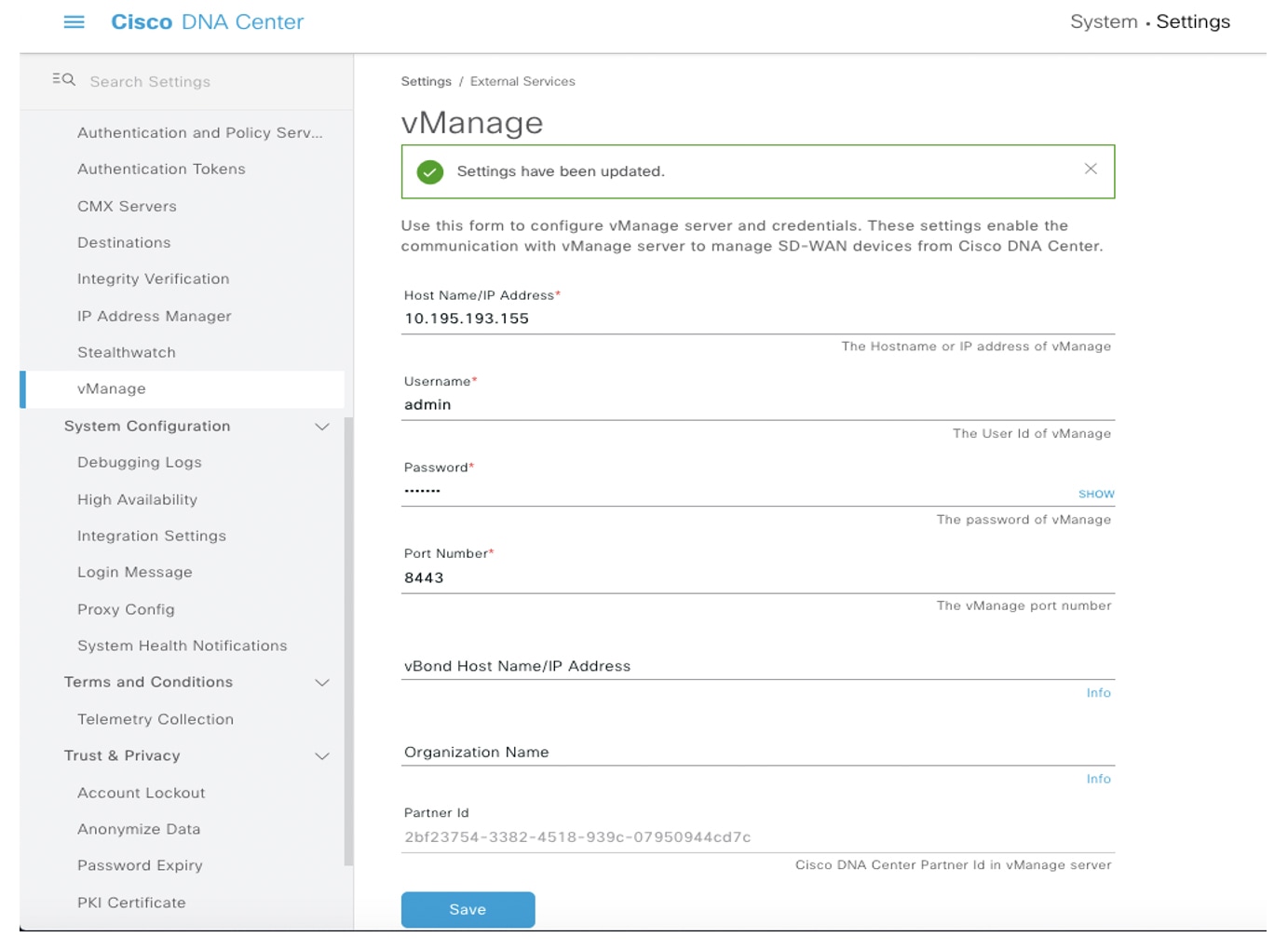Dismiss the Settings updated notification

pos(1091,169)
